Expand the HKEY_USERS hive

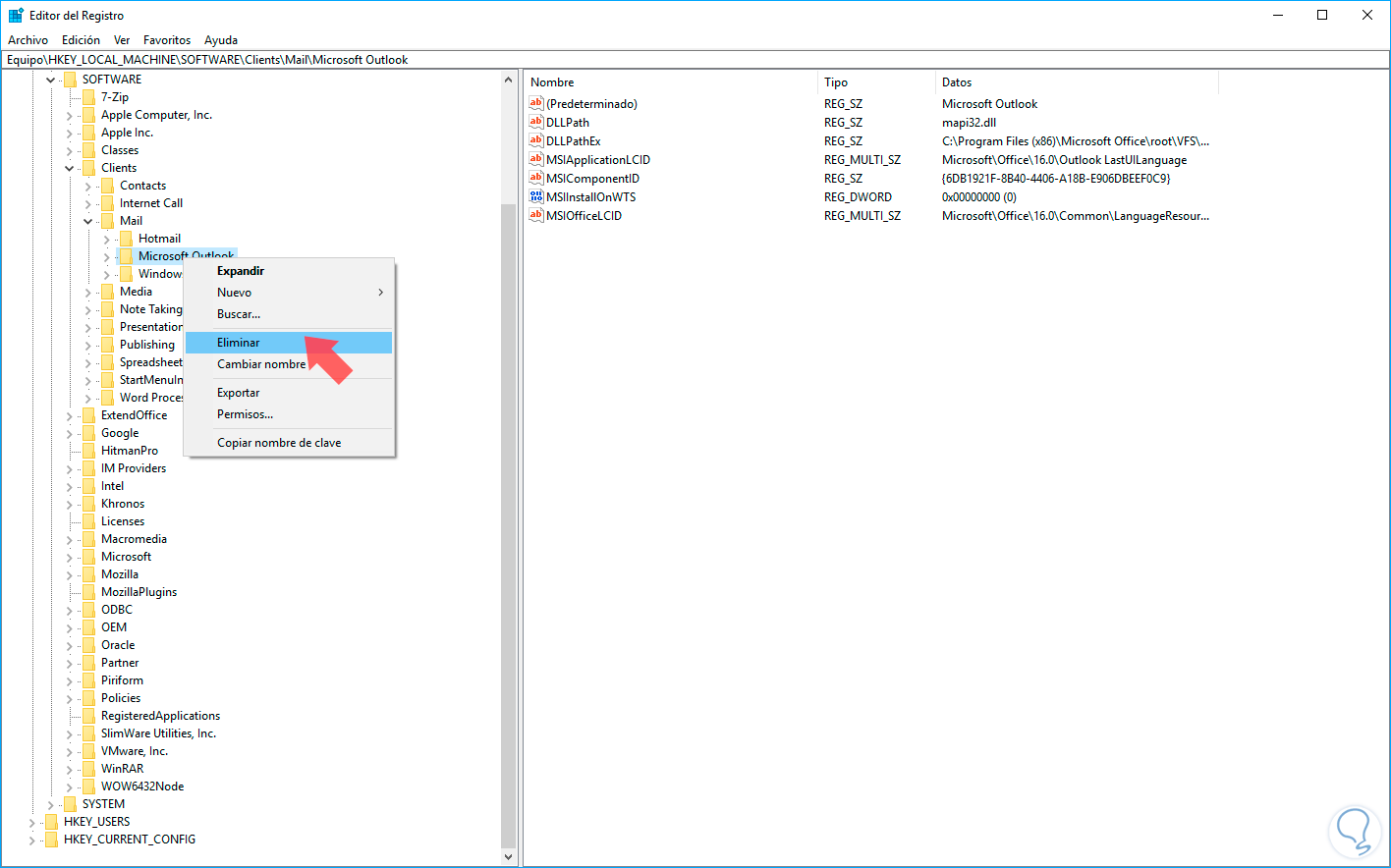pos(31,822)
